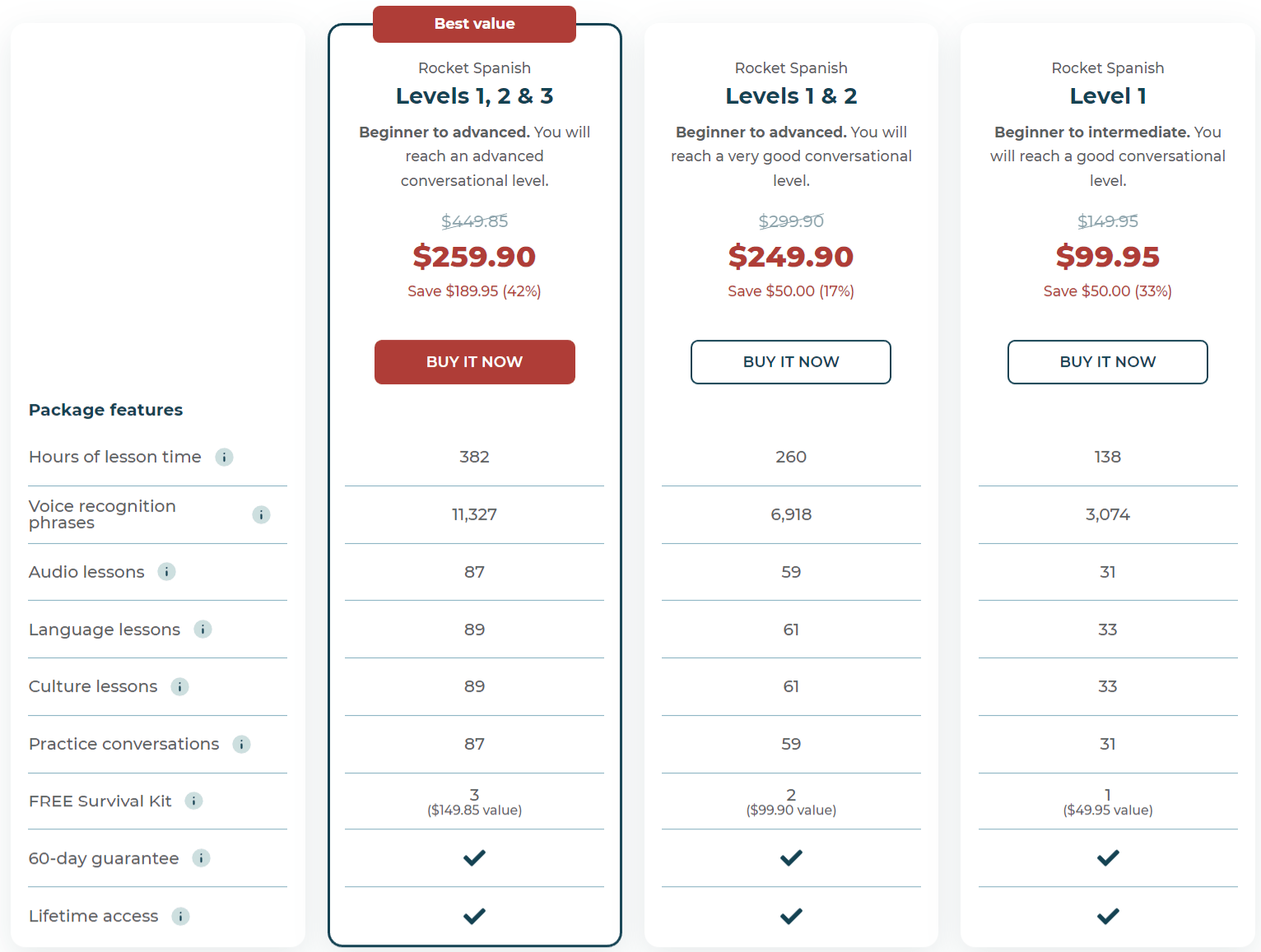Click the Language lessons info icon
This screenshot has width=1261, height=952.
click(202, 629)
